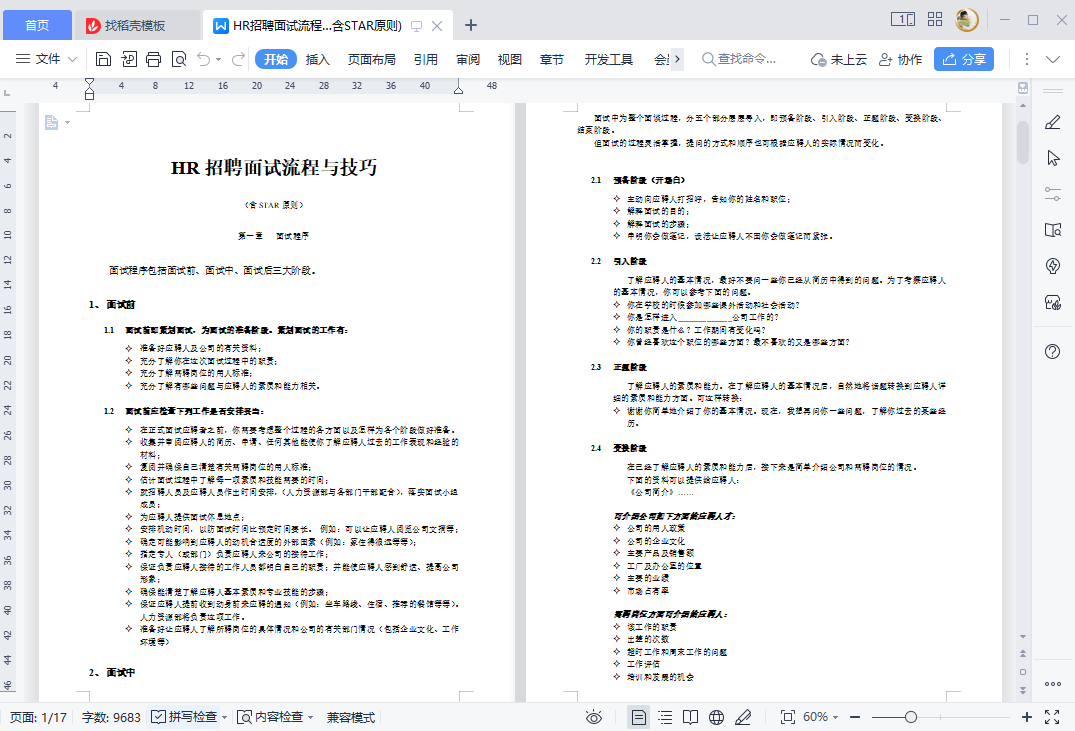This screenshot has height=731, width=1075.
Task: Click the document outline page icon
Action: coord(51,123)
